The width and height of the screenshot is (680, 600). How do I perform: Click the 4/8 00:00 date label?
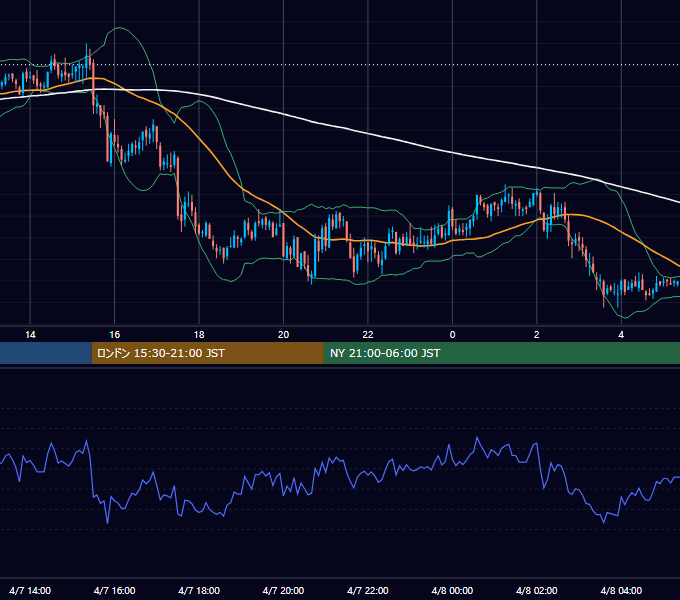(x=452, y=590)
